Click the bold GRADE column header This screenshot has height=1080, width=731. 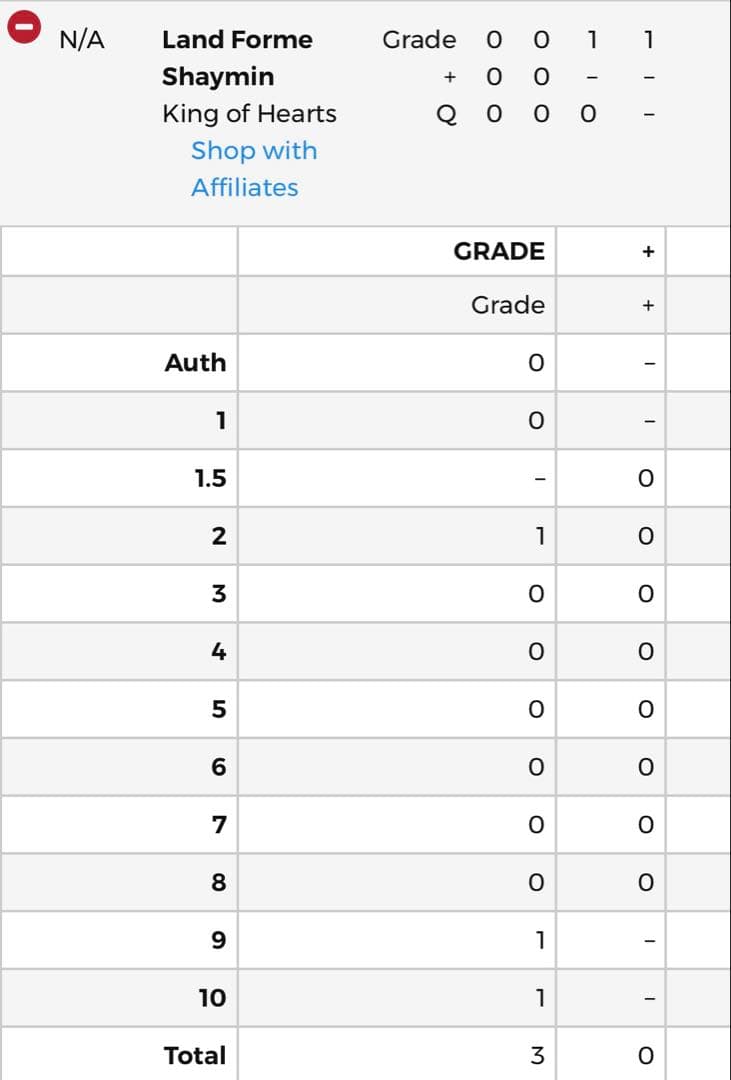click(x=499, y=251)
